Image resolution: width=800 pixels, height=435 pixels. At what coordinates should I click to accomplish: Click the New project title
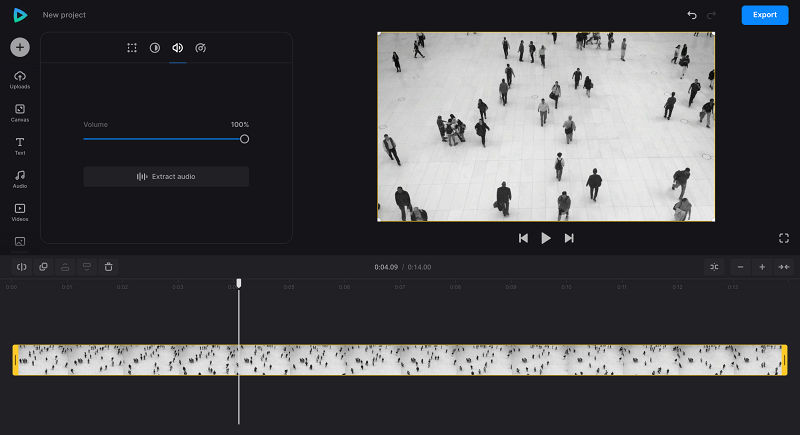pos(64,15)
